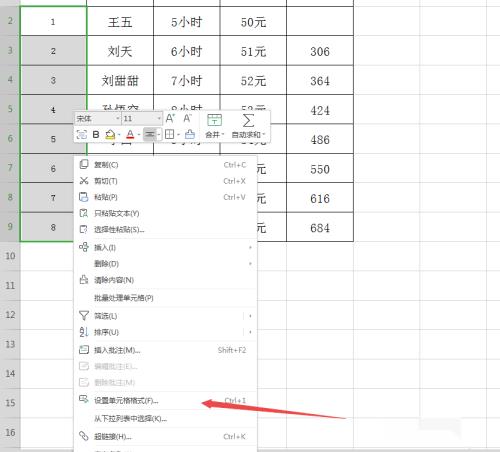Select the cell with value 550

coord(320,168)
